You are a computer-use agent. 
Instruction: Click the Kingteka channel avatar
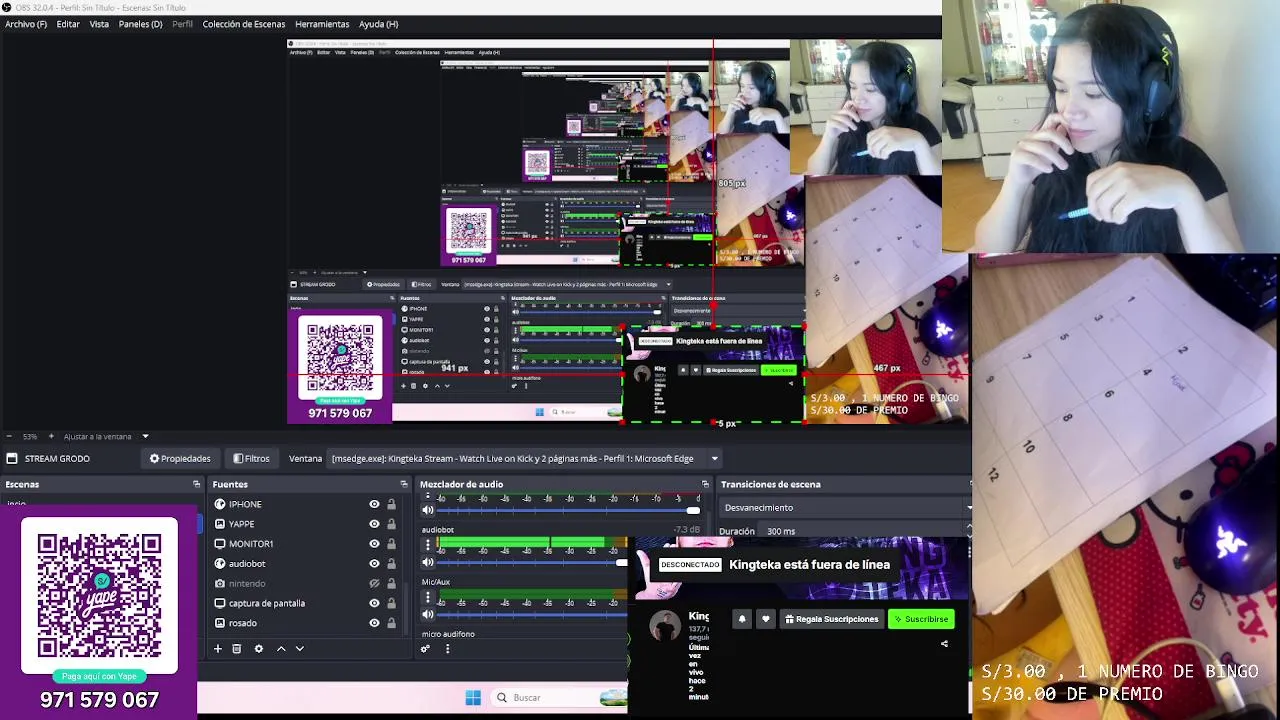665,626
